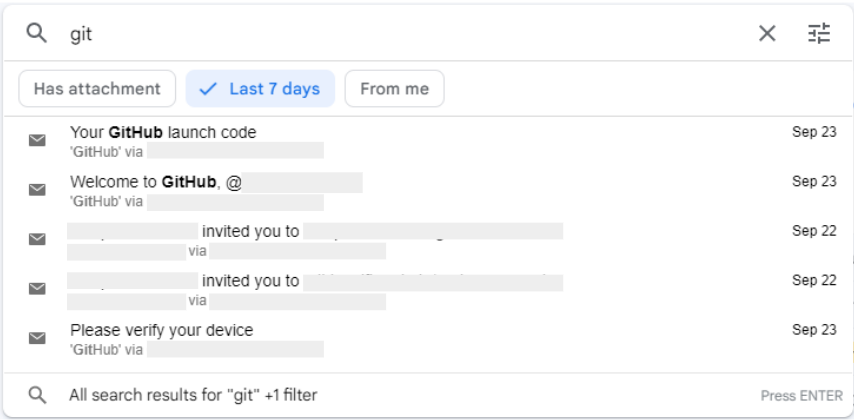Click Press ENTER hint text
The height and width of the screenshot is (420, 854).
click(x=802, y=396)
